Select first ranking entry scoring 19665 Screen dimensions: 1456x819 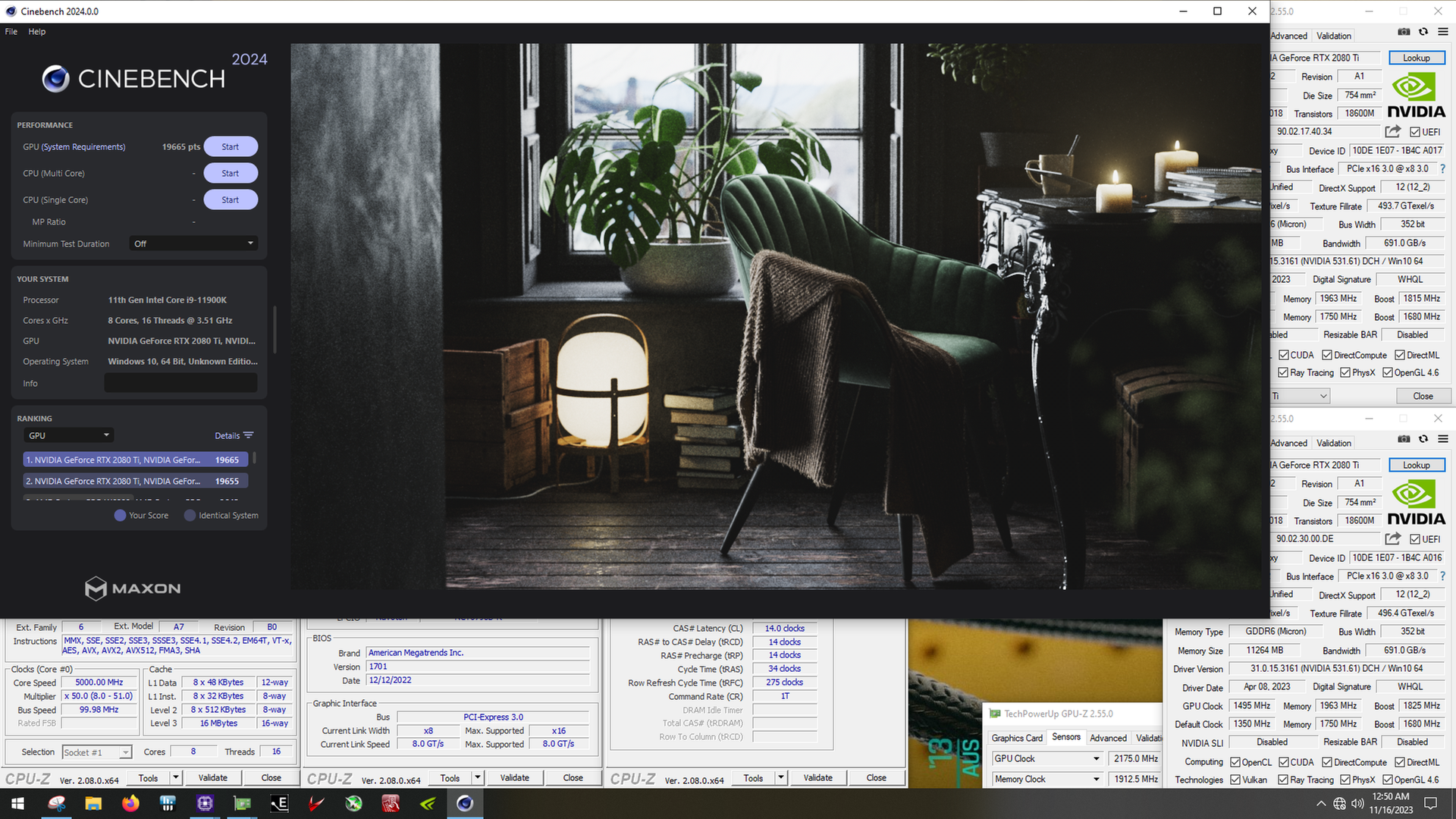coord(136,460)
